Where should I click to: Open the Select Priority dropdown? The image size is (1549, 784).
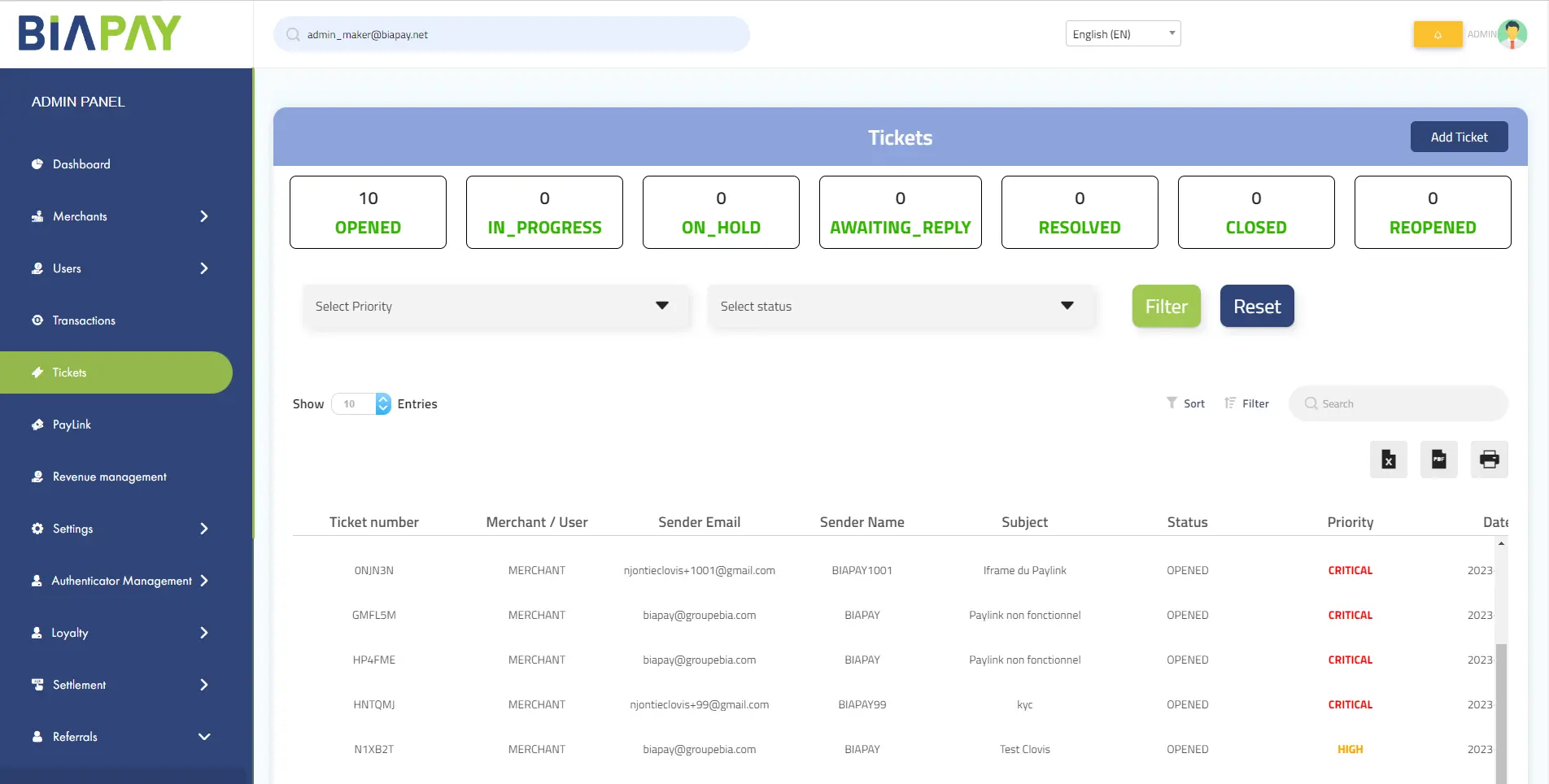tap(495, 307)
